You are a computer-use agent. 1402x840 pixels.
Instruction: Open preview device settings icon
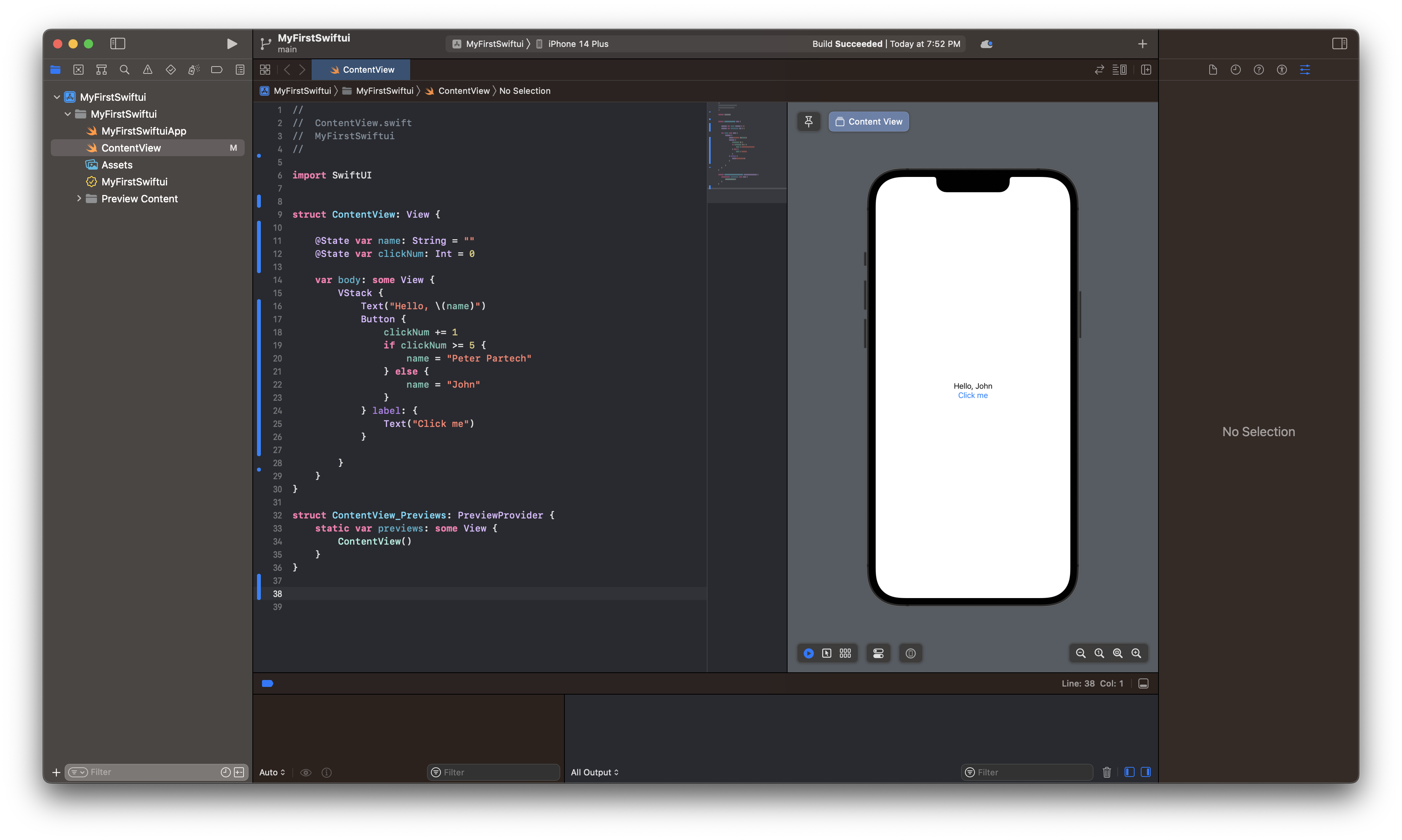[878, 653]
